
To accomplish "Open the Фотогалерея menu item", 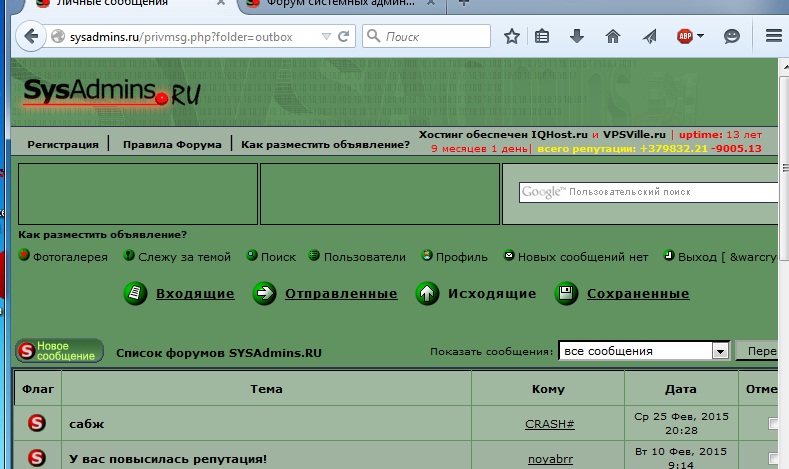I will 70,257.
